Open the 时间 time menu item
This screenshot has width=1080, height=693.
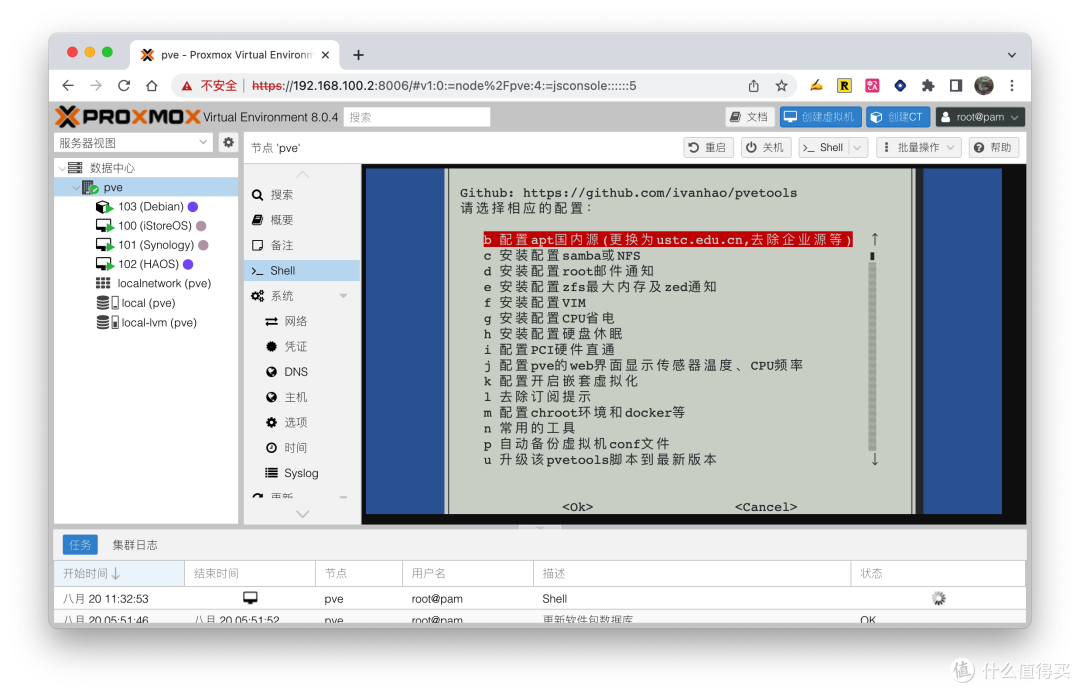pos(302,448)
